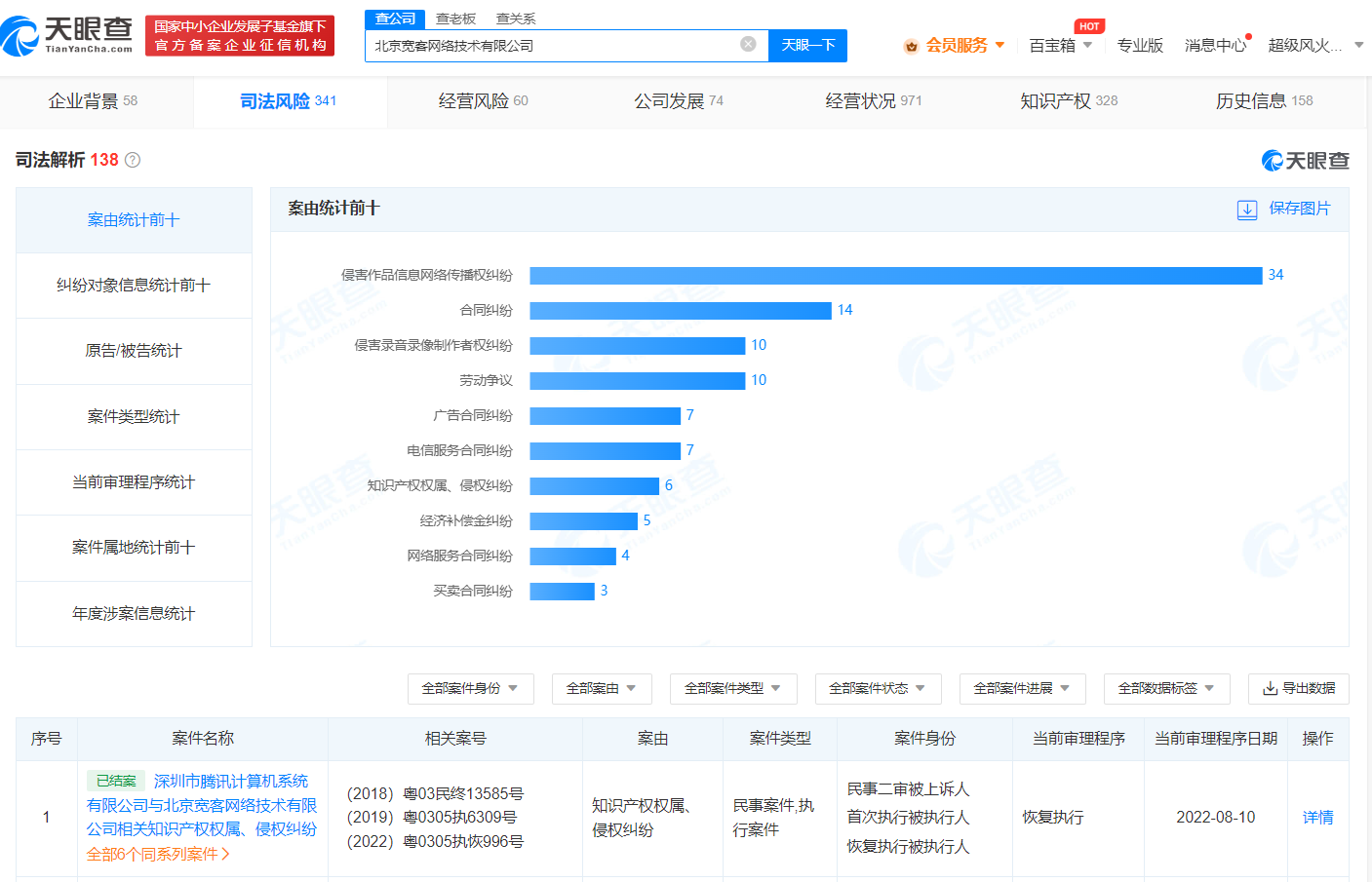The height and width of the screenshot is (882, 1372).
Task: Open the 详情 link for case 1
Action: pyautogui.click(x=1317, y=817)
